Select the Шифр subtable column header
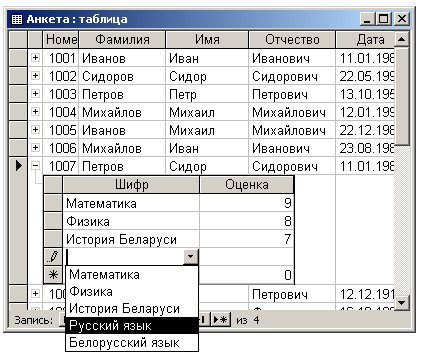The image size is (422, 360). tap(131, 185)
